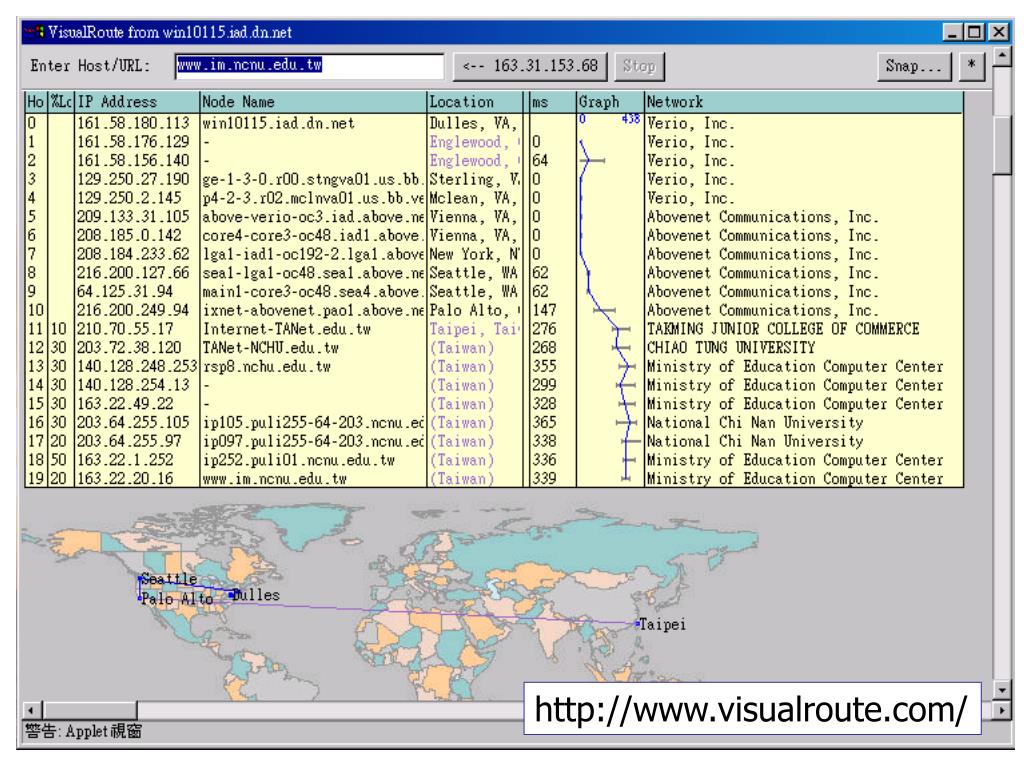Click the horizontal scrollbar right arrow

1002,710
